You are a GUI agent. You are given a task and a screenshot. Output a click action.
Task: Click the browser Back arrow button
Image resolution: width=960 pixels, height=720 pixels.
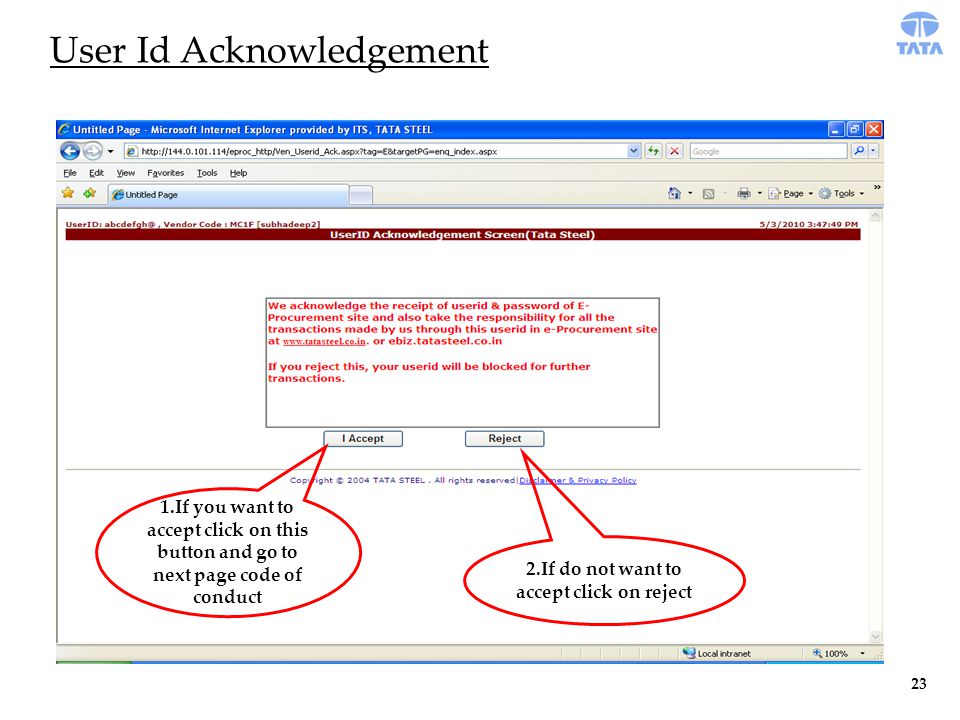click(x=70, y=151)
